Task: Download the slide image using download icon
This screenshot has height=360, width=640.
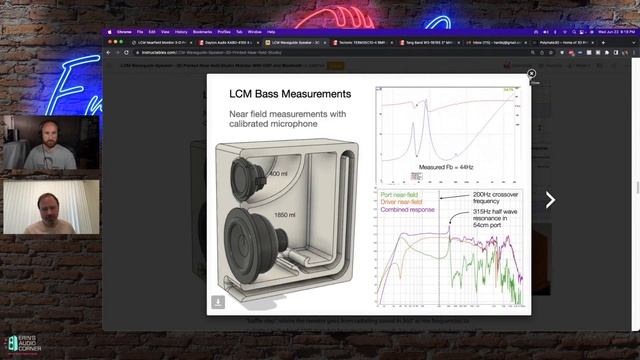Action: point(218,302)
